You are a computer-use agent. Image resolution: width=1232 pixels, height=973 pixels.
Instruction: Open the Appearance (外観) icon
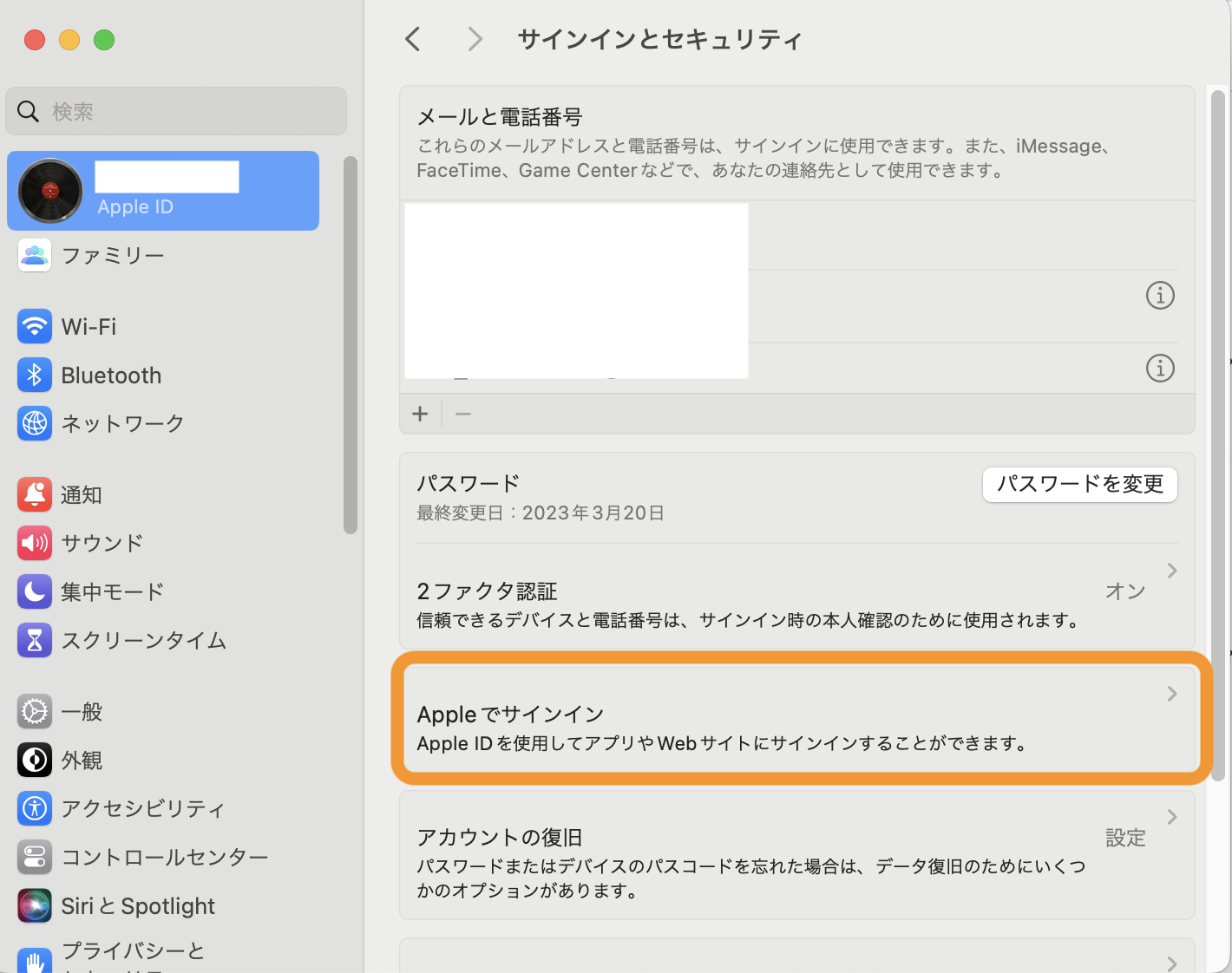tap(35, 760)
